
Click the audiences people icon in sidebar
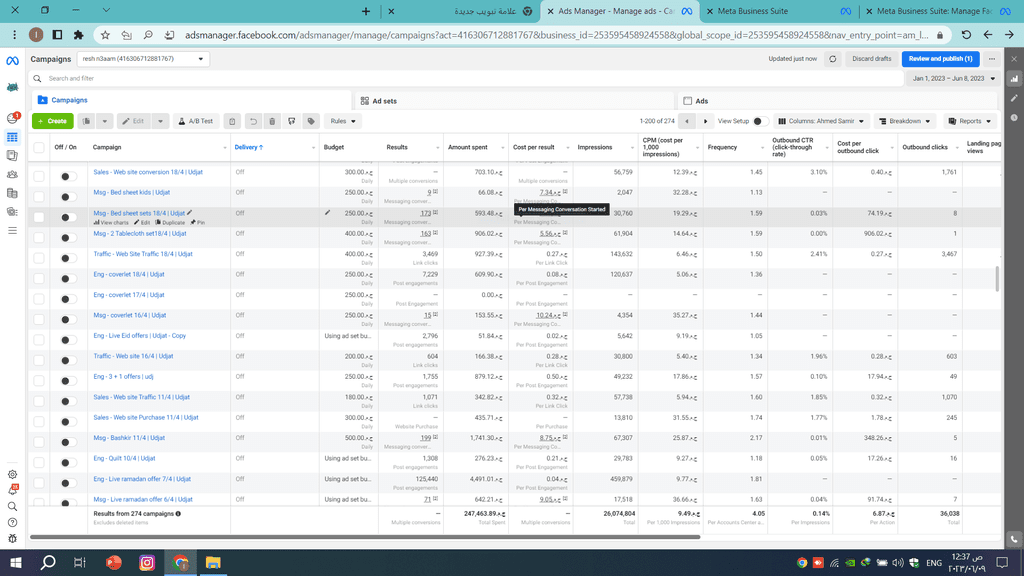12,174
